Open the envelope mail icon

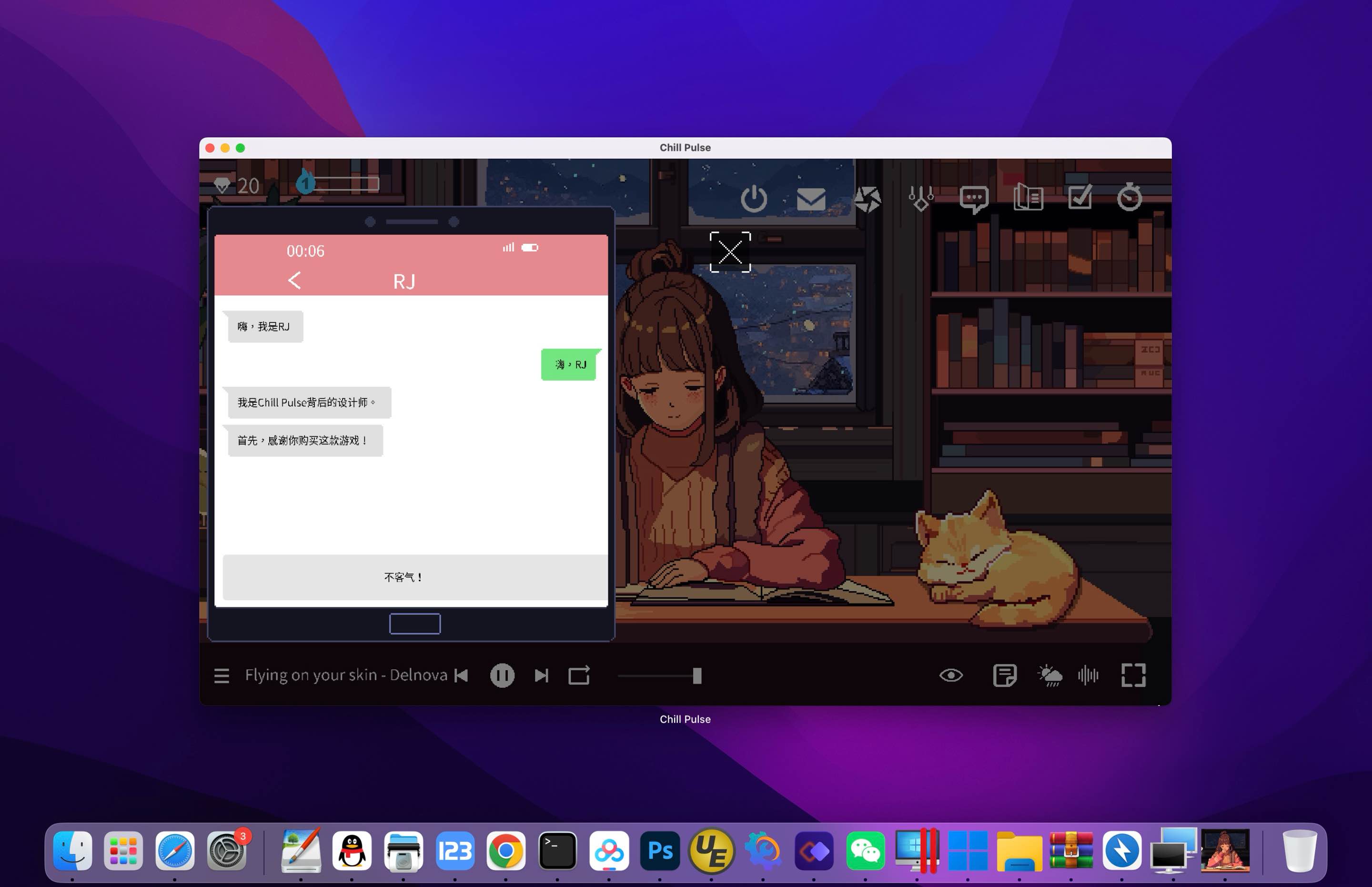pos(811,199)
